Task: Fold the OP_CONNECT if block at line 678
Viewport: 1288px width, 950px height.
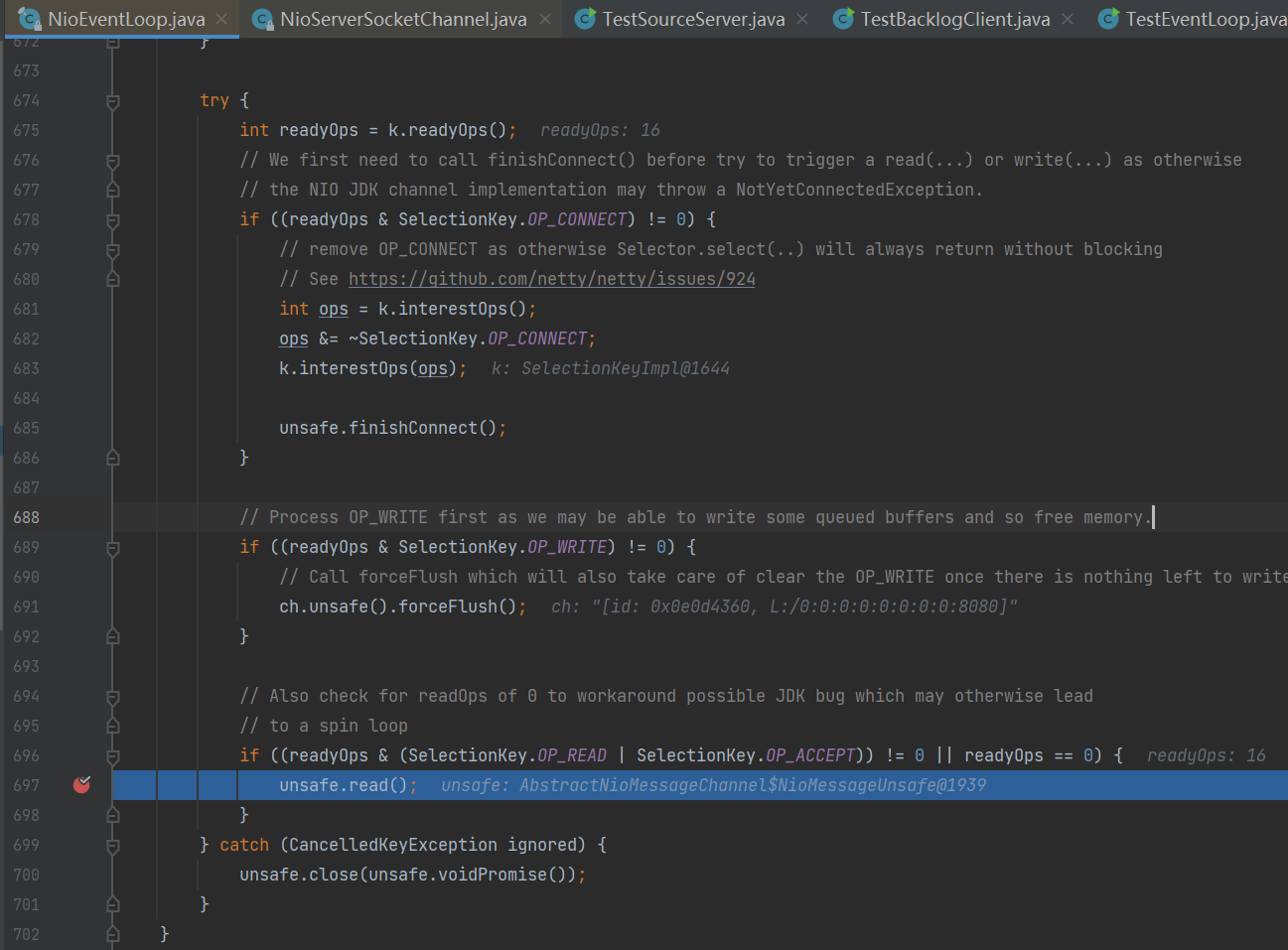Action: coord(113,220)
